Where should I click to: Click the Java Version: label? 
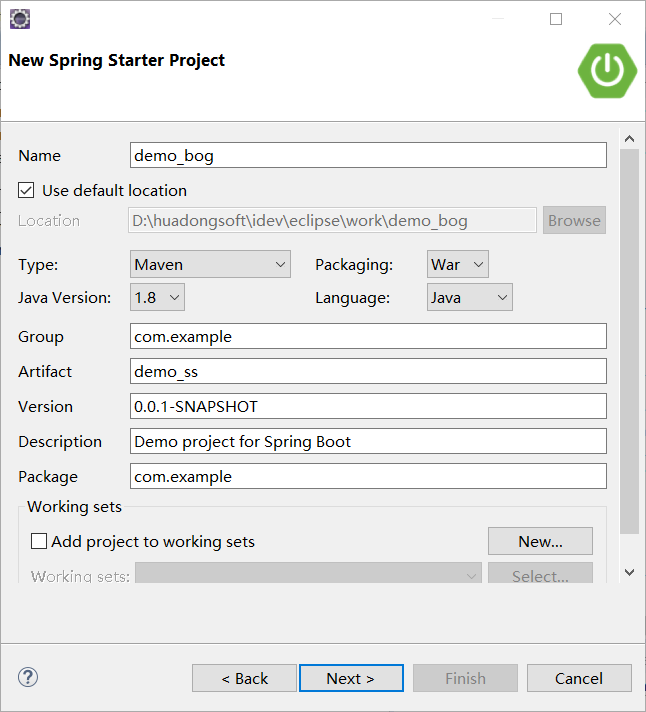[64, 298]
